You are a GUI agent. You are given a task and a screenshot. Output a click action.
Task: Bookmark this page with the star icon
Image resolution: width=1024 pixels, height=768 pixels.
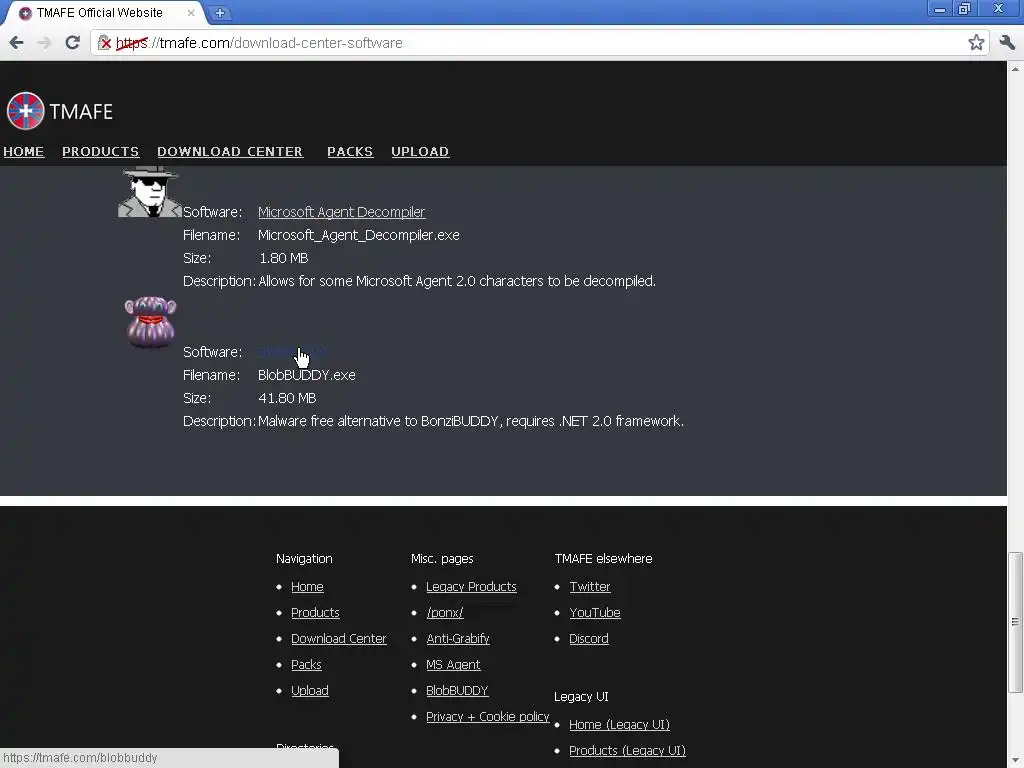(976, 43)
